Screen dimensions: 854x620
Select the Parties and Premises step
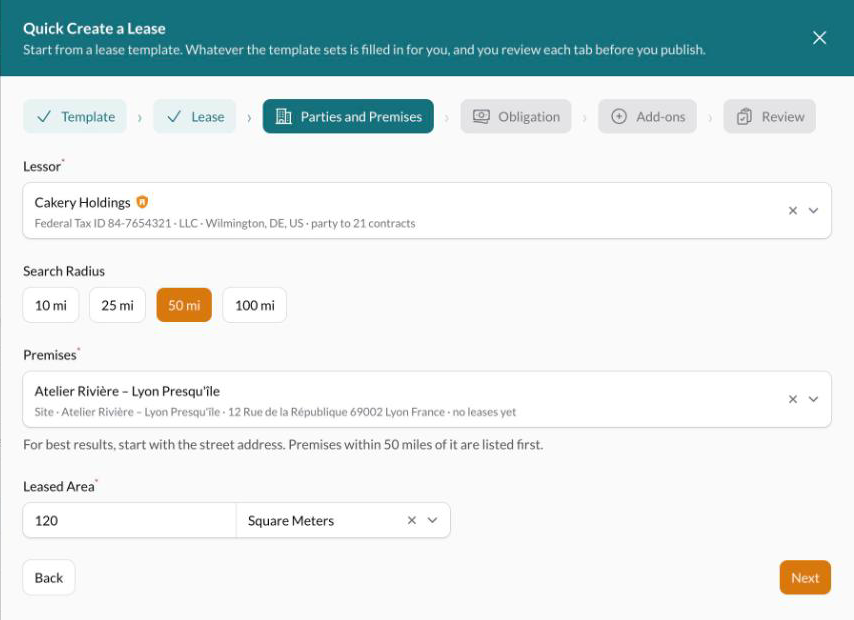[x=348, y=117]
